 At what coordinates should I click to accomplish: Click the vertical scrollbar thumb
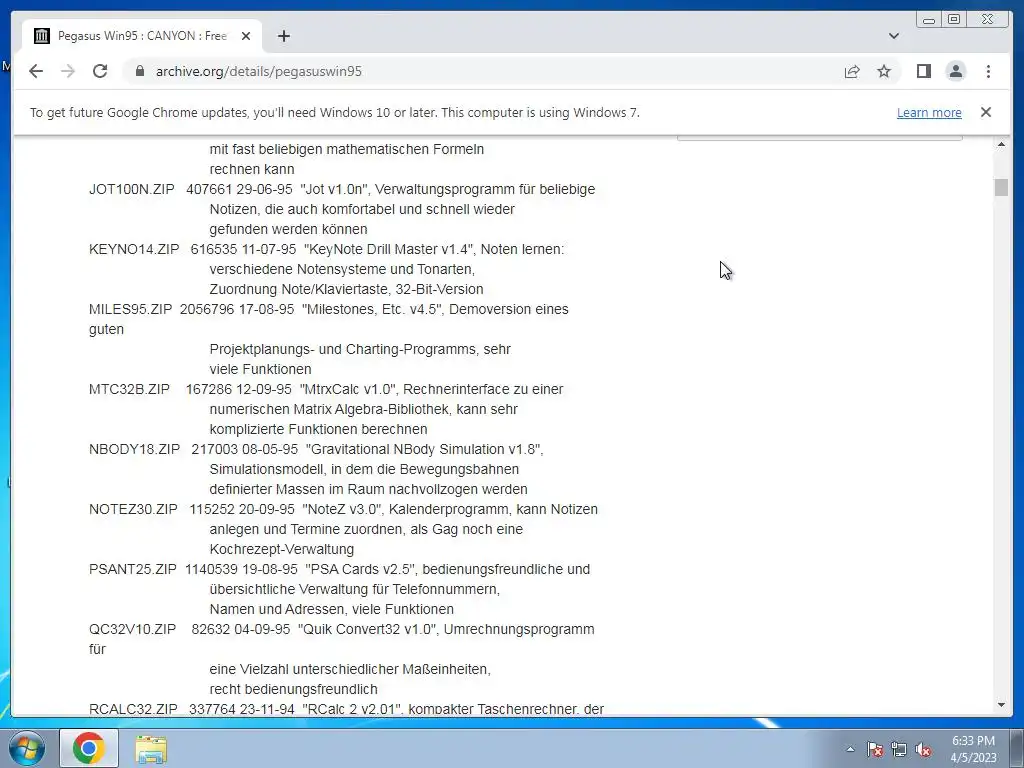click(x=1001, y=187)
